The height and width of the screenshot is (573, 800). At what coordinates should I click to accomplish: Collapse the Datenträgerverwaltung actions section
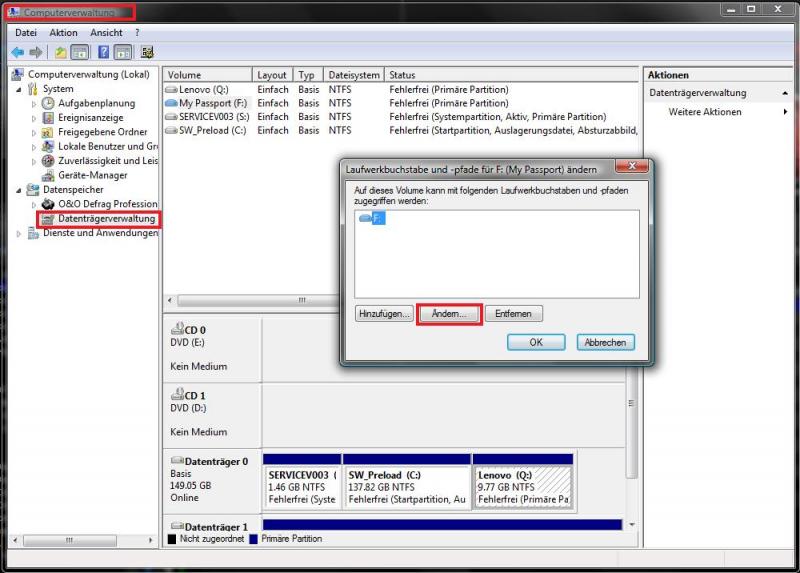[785, 93]
